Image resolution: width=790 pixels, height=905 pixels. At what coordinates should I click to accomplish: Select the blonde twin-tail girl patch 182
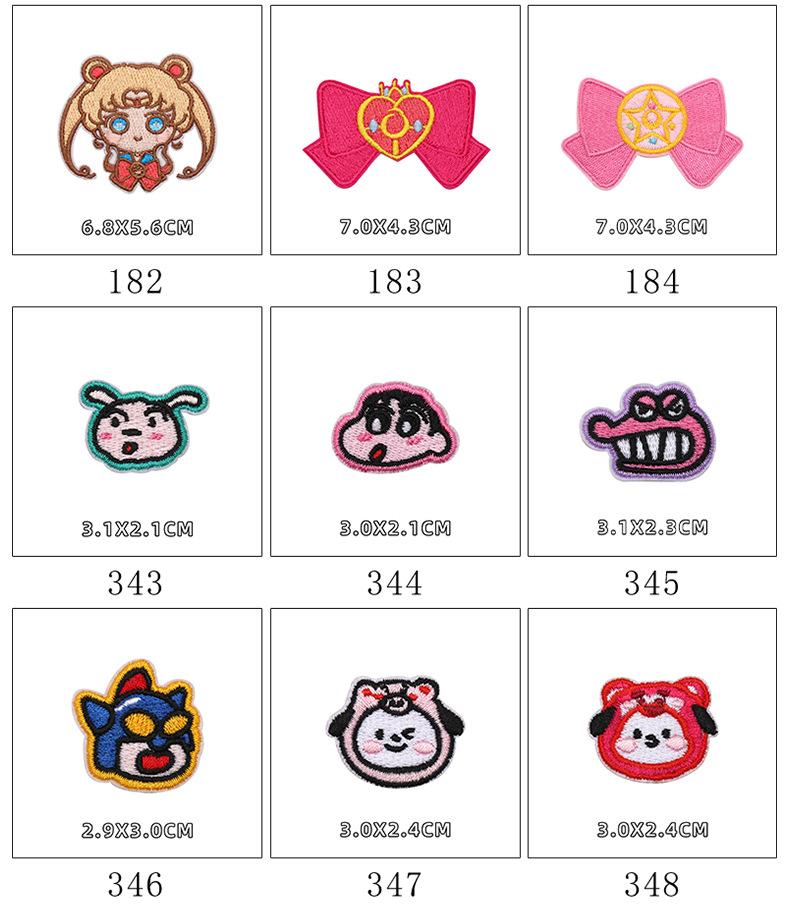coord(137,123)
